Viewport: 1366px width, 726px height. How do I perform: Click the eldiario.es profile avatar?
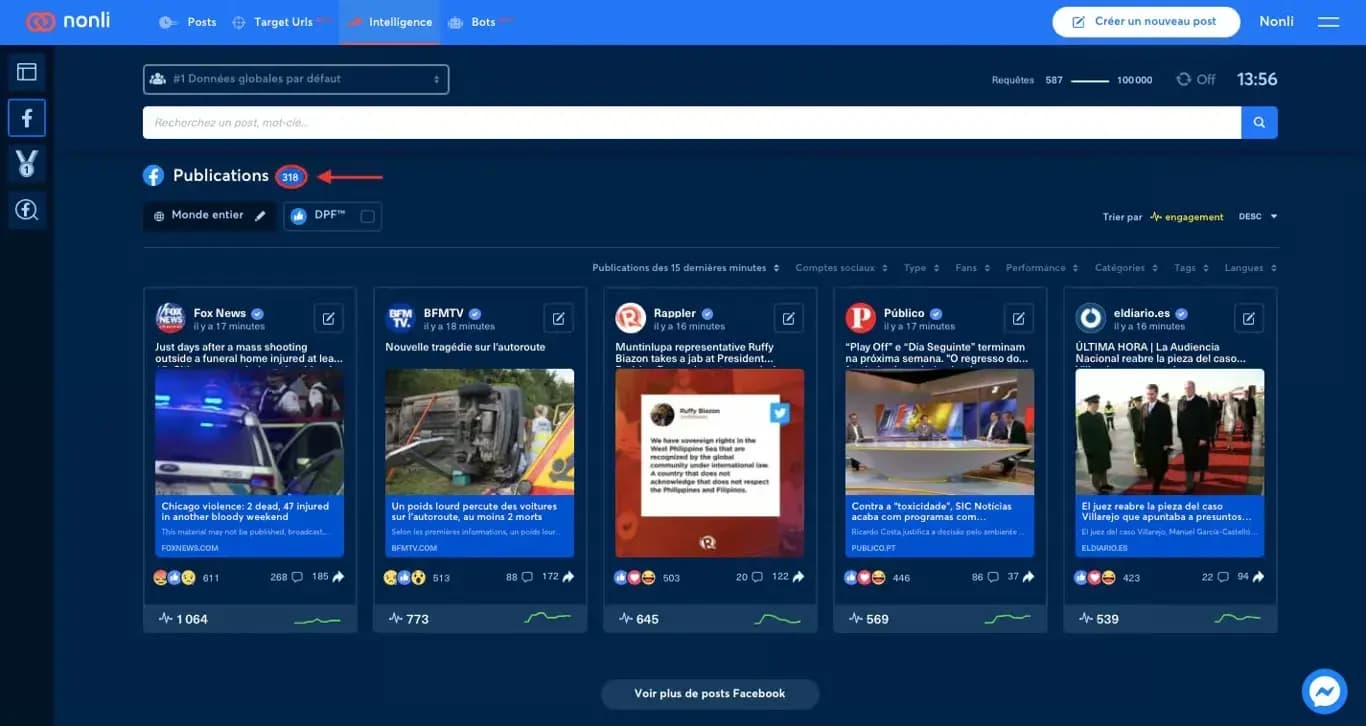[x=1090, y=318]
